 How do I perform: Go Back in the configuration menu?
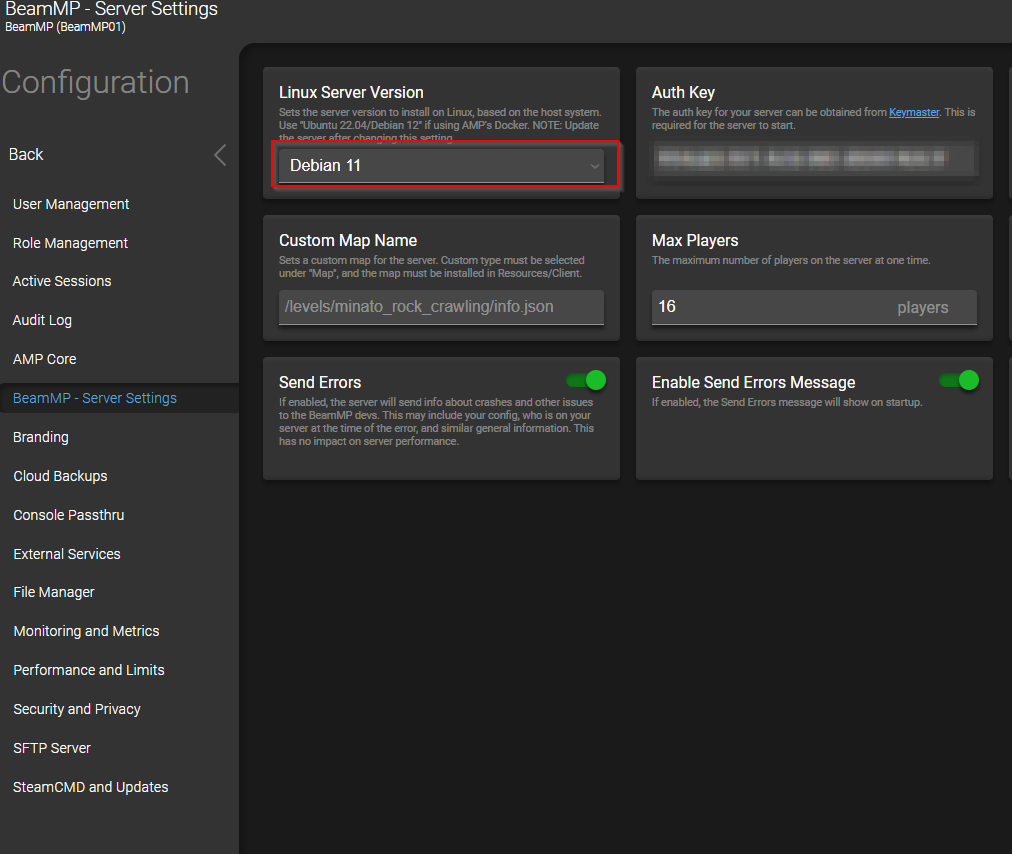[26, 155]
